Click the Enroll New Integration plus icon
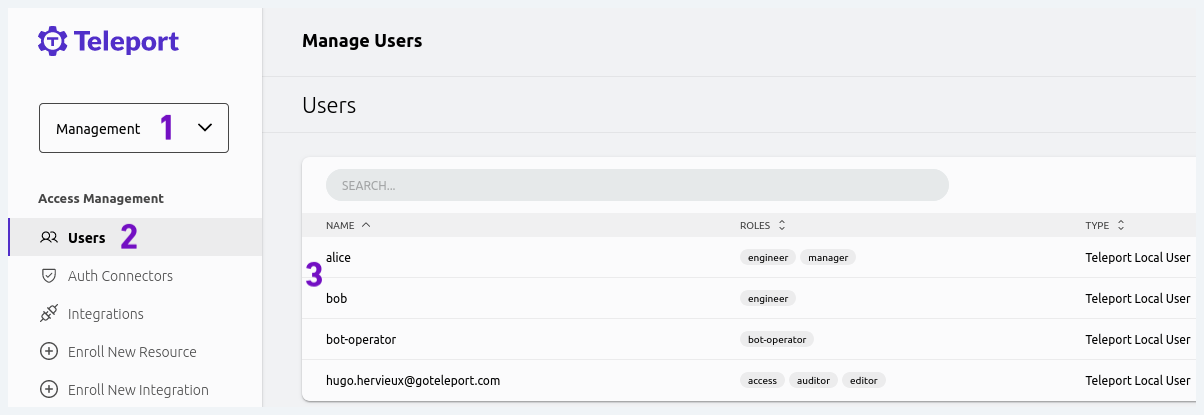1204x415 pixels. click(48, 390)
